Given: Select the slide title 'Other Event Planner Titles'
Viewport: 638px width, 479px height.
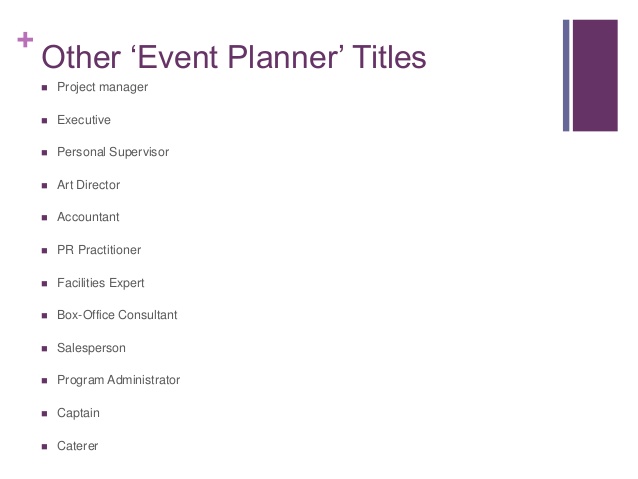Looking at the screenshot, I should tap(234, 57).
